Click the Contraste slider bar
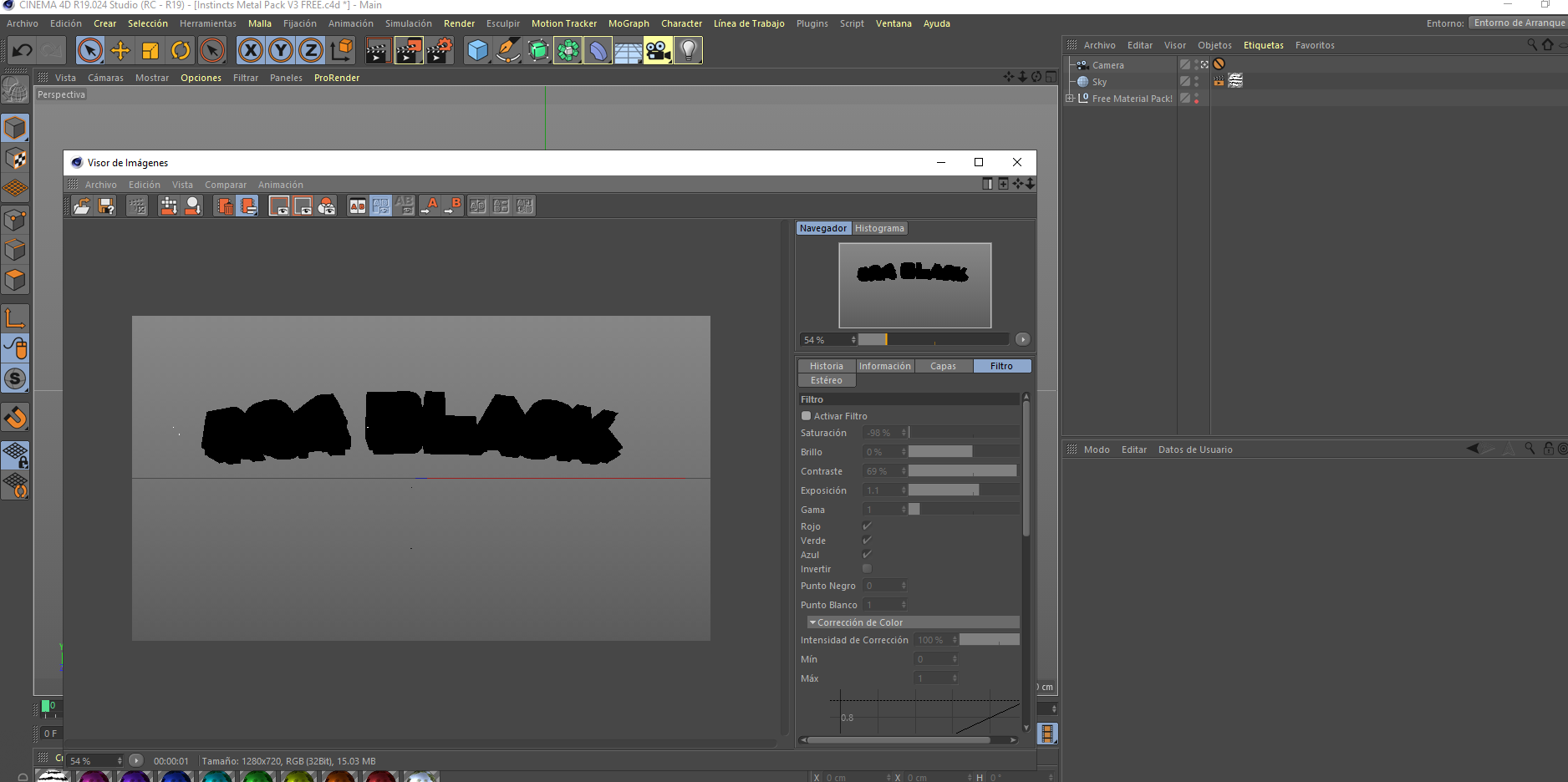This screenshot has width=1568, height=782. coord(962,471)
